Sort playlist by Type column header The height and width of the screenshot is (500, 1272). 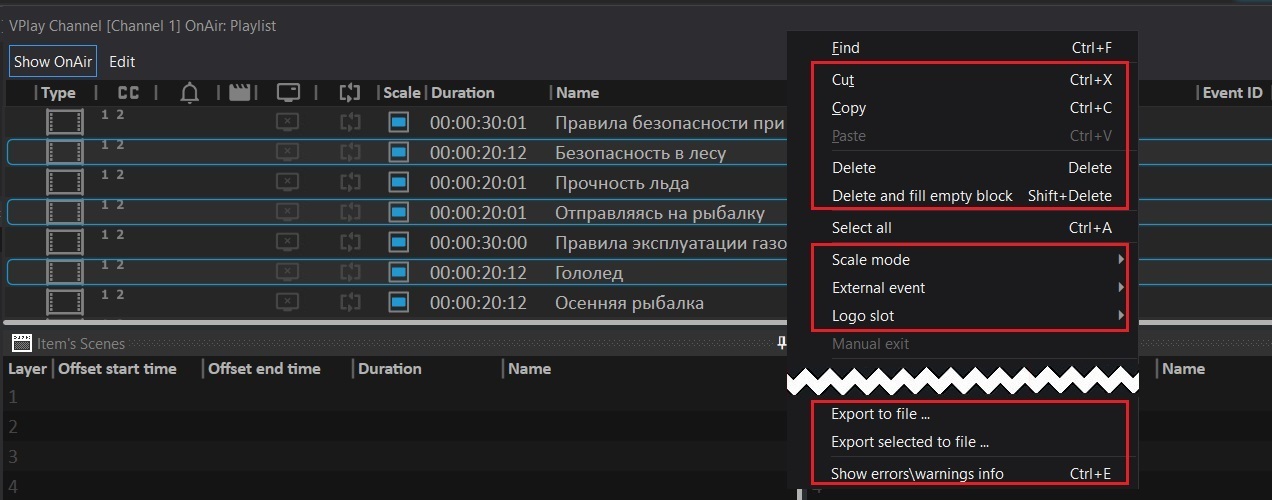tap(59, 93)
